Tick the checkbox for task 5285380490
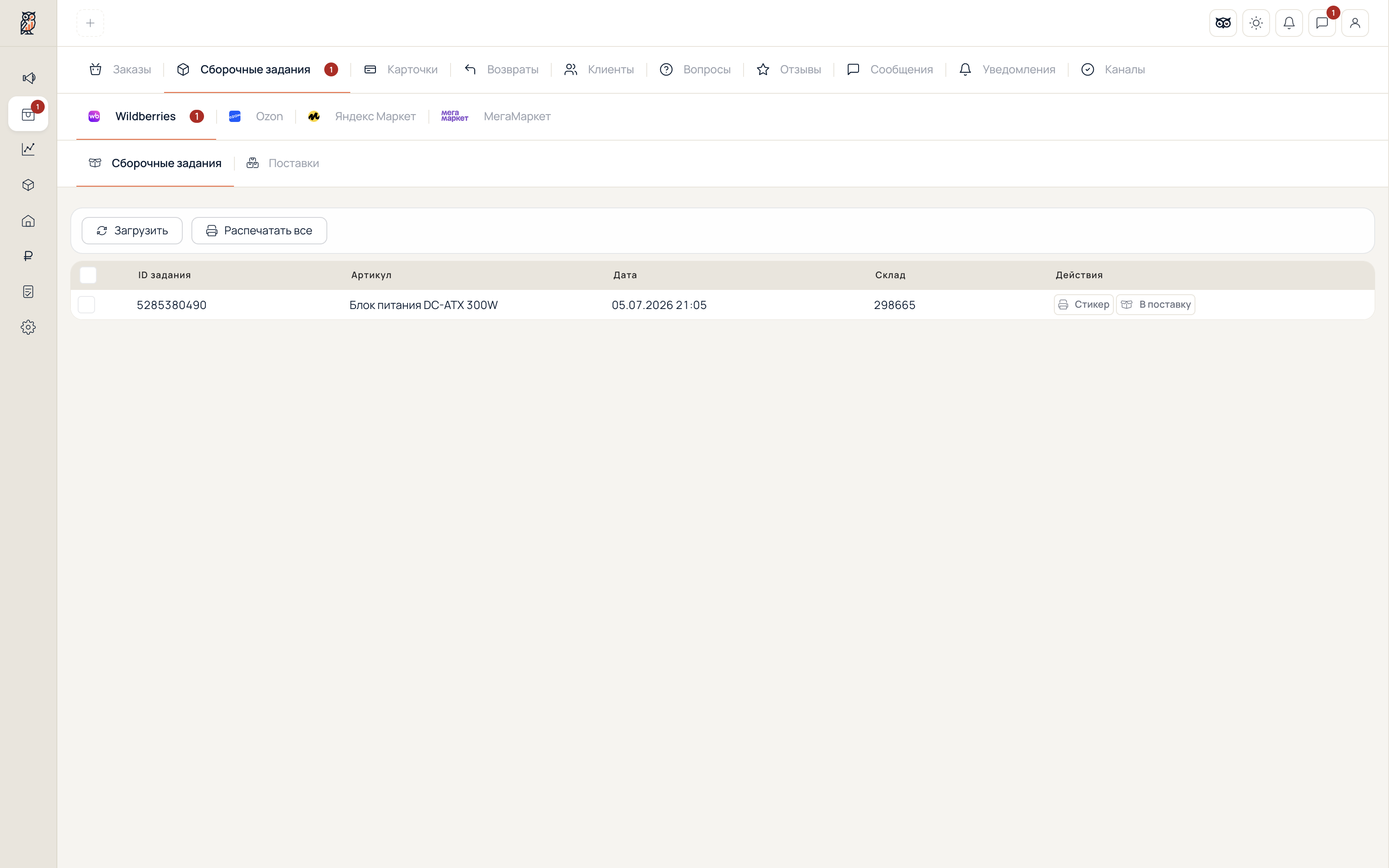The image size is (1389, 868). point(86,305)
